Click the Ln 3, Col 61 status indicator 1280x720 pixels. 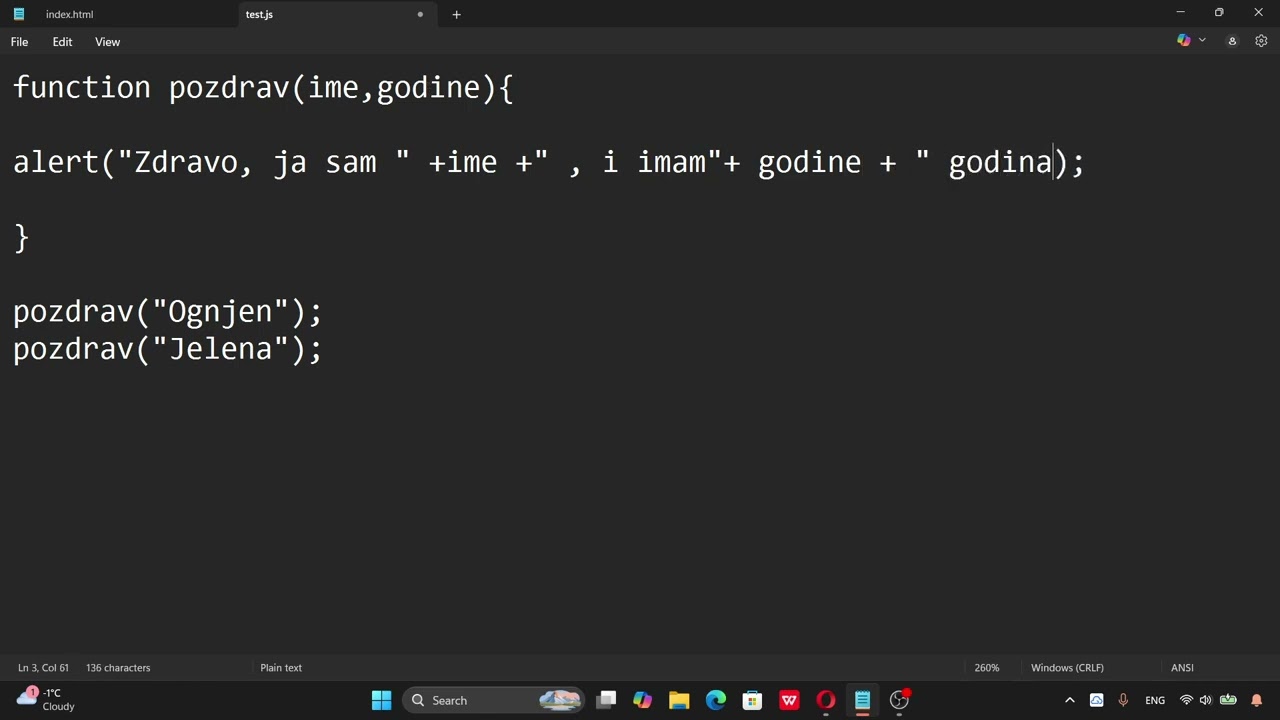43,668
